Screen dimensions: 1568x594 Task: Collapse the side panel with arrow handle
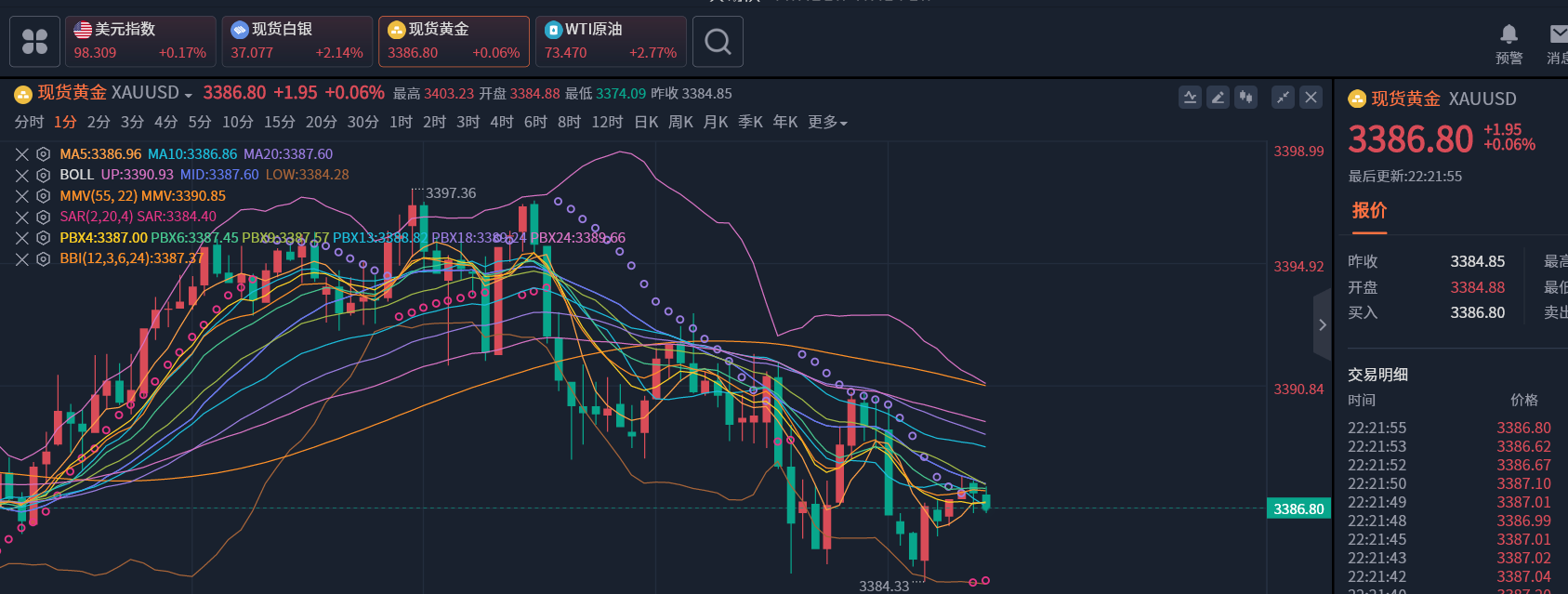[1322, 325]
